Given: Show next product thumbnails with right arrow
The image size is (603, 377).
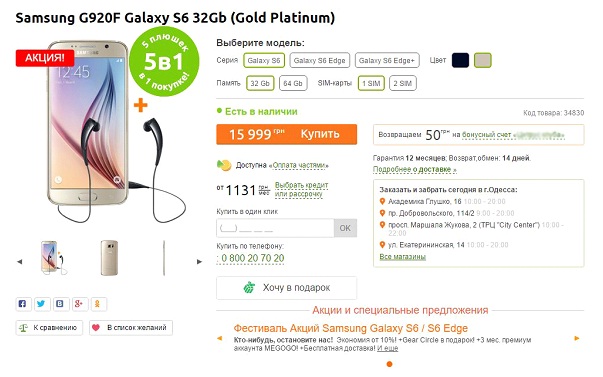Looking at the screenshot, I should (x=199, y=262).
